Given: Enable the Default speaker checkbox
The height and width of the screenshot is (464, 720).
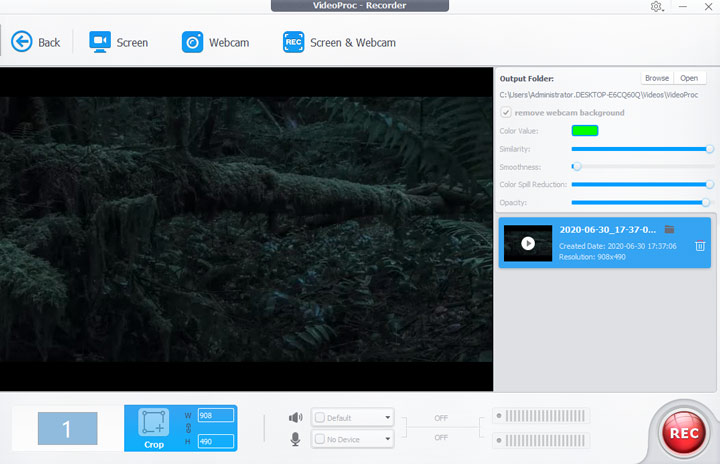Looking at the screenshot, I should pos(320,417).
